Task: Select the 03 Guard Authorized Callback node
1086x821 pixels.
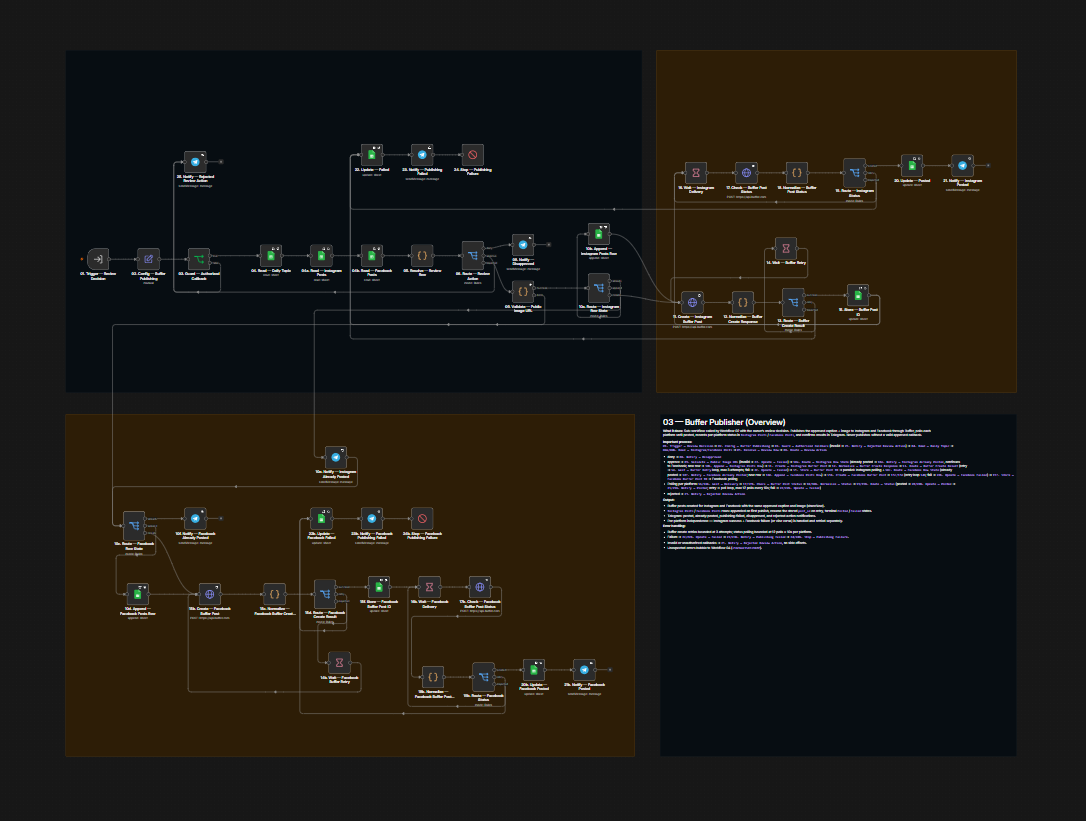Action: (199, 259)
